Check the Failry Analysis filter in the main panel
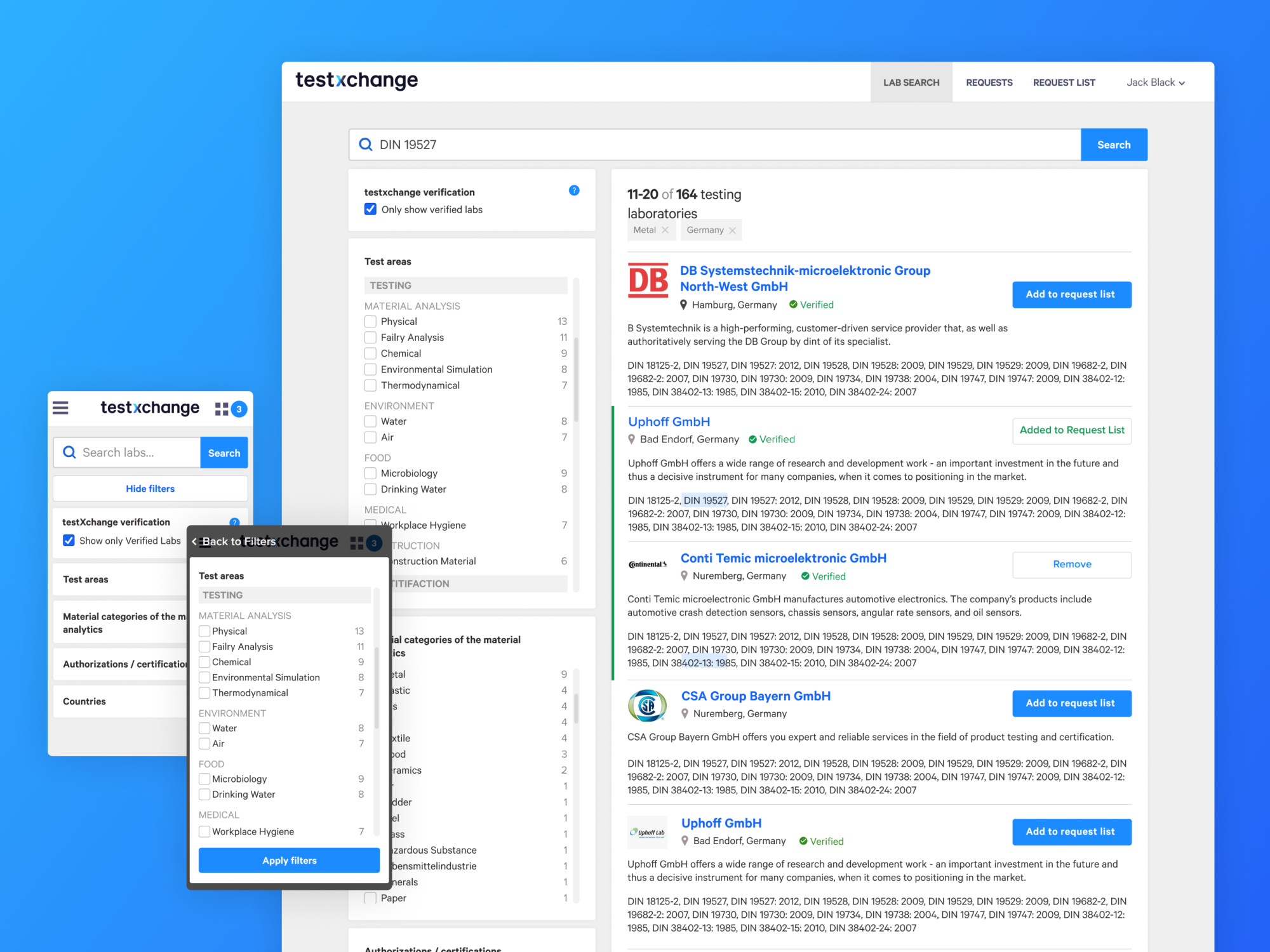Screen dimensions: 1270x952 pos(370,338)
